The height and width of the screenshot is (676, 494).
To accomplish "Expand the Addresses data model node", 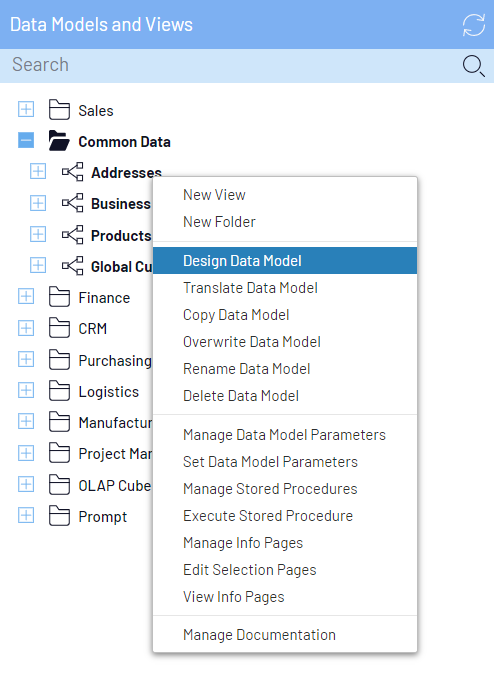I will coord(38,171).
